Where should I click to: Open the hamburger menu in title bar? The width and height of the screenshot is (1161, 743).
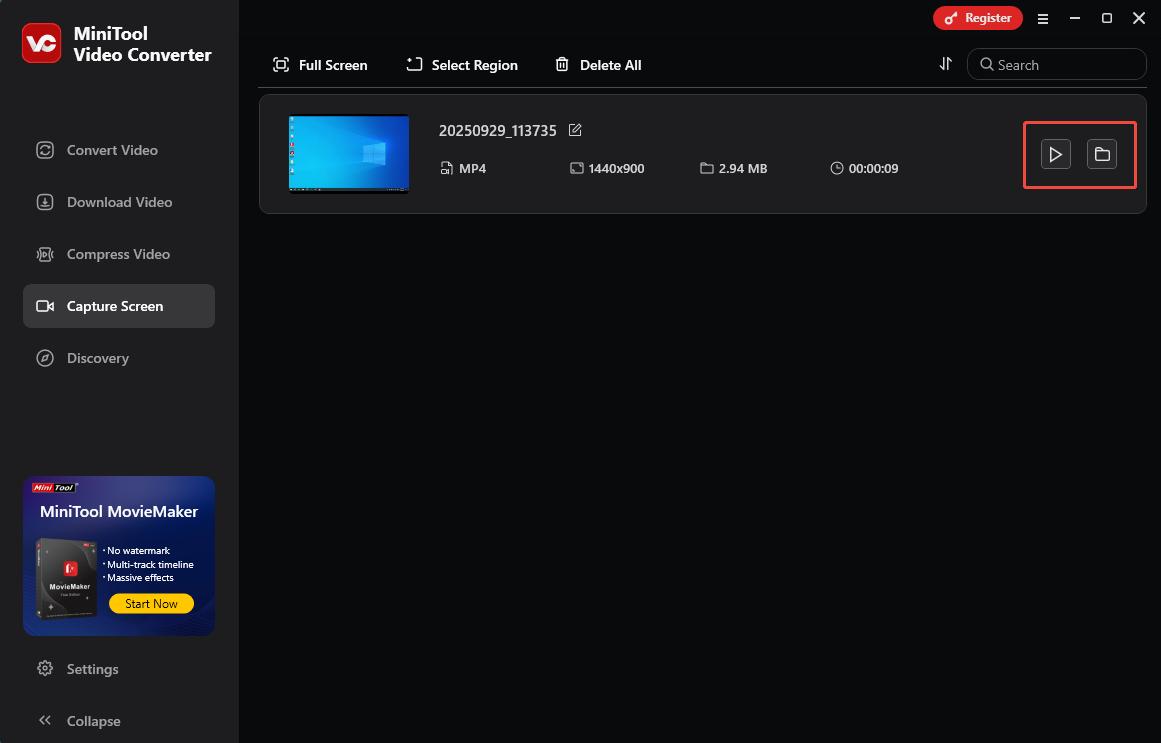(1043, 19)
